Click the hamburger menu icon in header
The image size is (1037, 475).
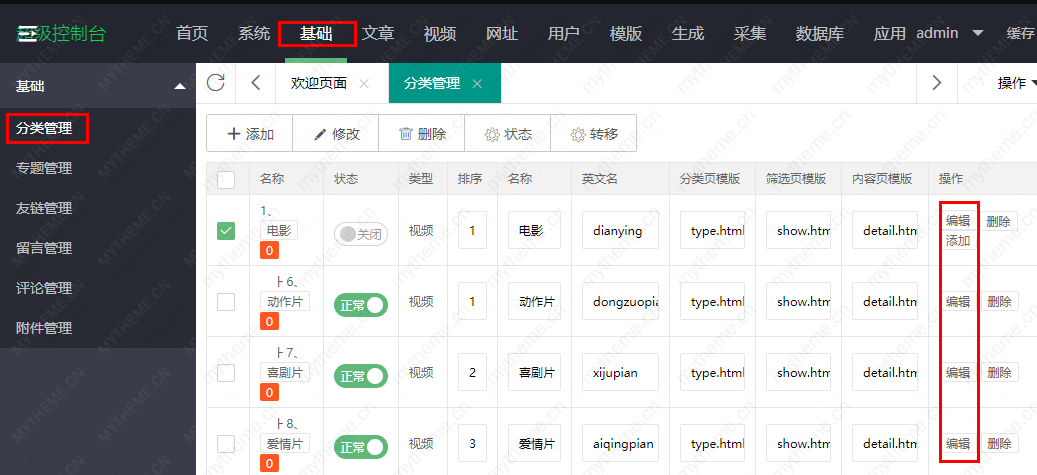tap(28, 33)
